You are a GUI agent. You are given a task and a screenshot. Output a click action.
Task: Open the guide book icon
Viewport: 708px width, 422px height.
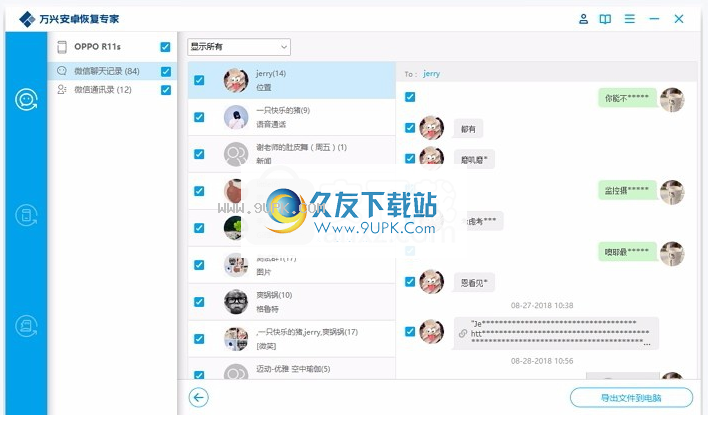(x=605, y=19)
